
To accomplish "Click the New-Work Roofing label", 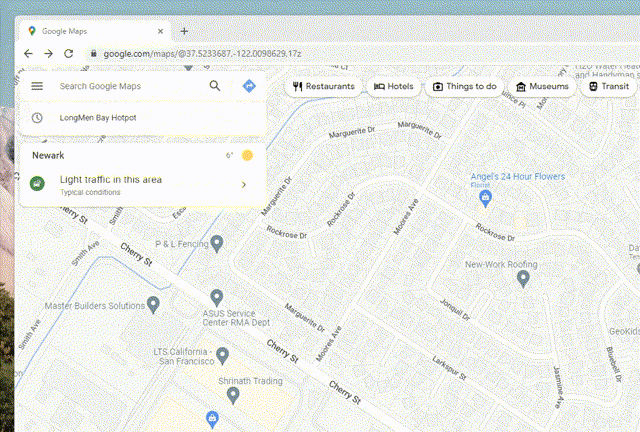I will click(x=501, y=264).
